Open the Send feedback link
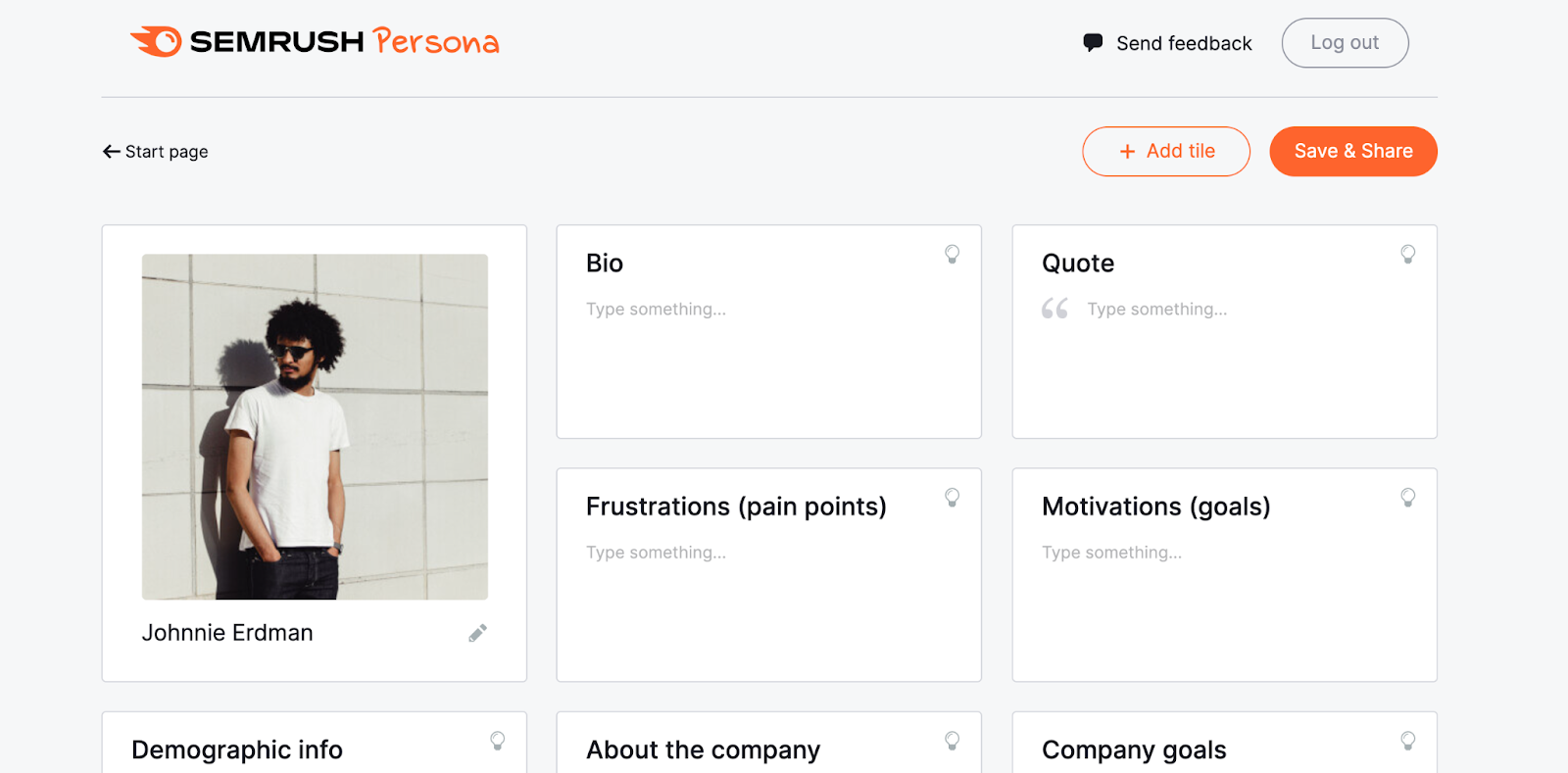The width and height of the screenshot is (1568, 773). pos(1184,43)
